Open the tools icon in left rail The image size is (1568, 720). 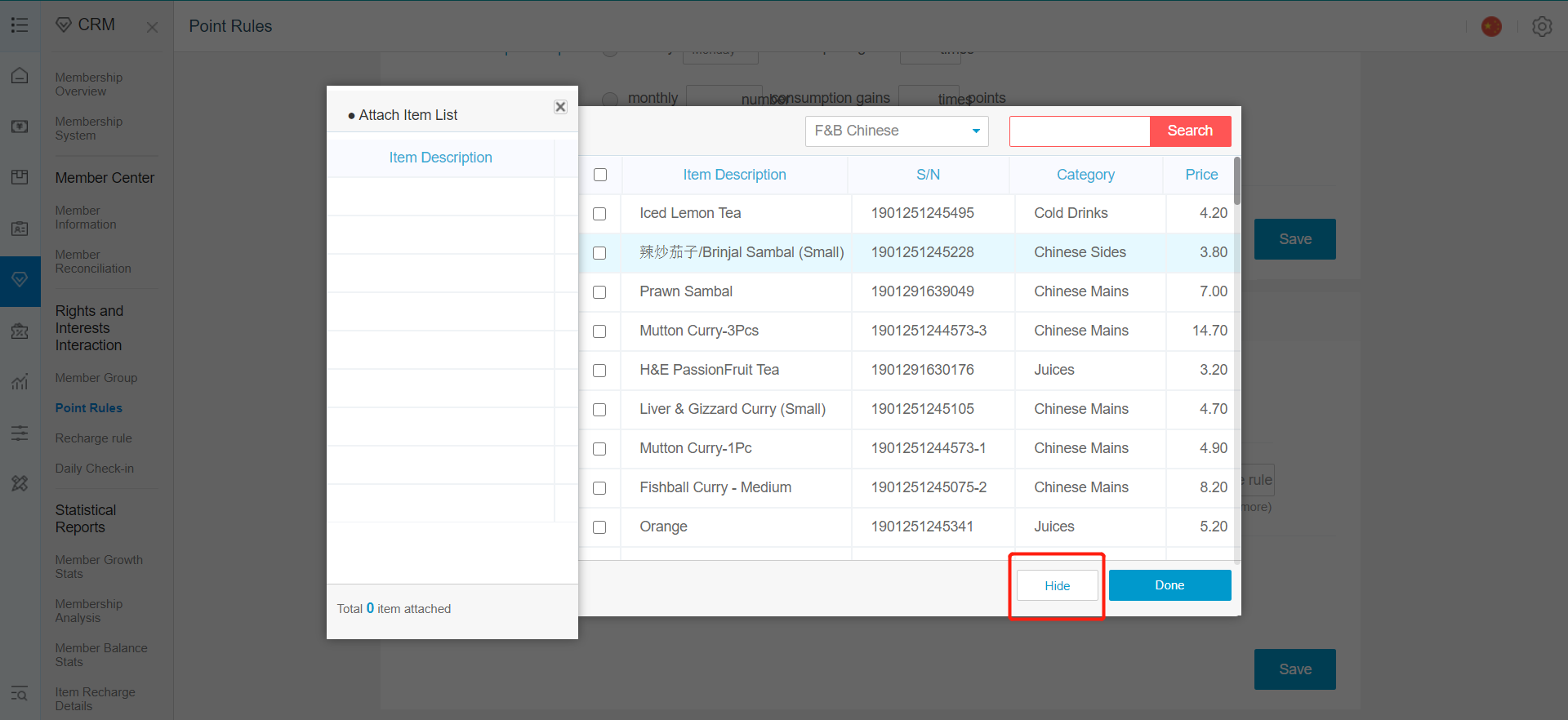tap(20, 483)
